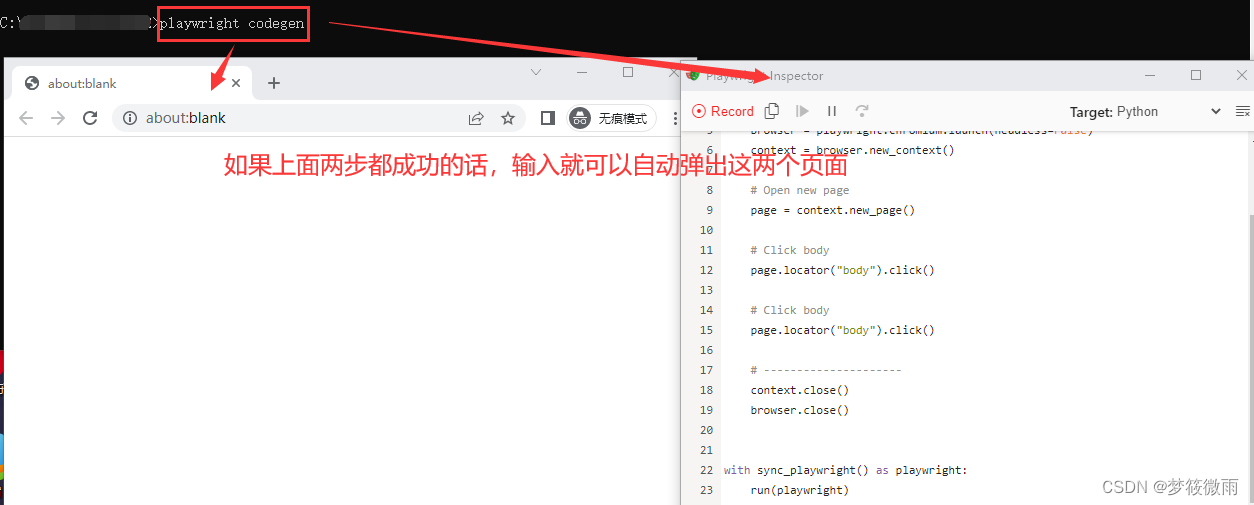This screenshot has height=505, width=1254.
Task: Open a new tab with the plus button
Action: [x=274, y=83]
